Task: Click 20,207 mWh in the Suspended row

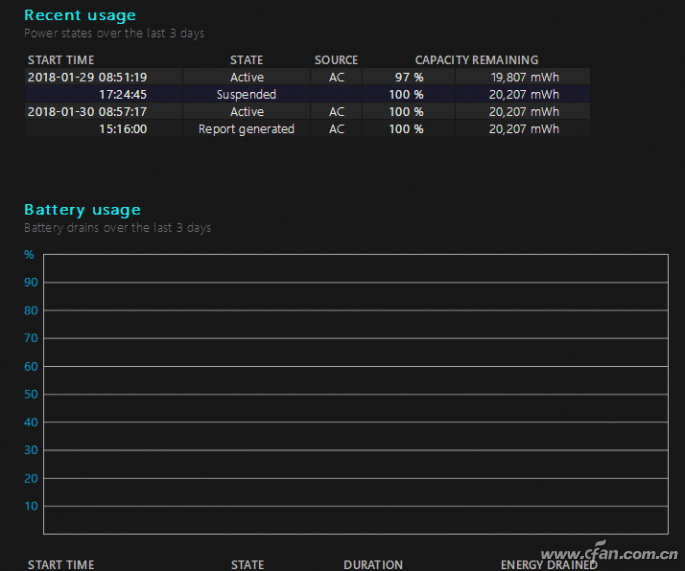Action: 524,94
